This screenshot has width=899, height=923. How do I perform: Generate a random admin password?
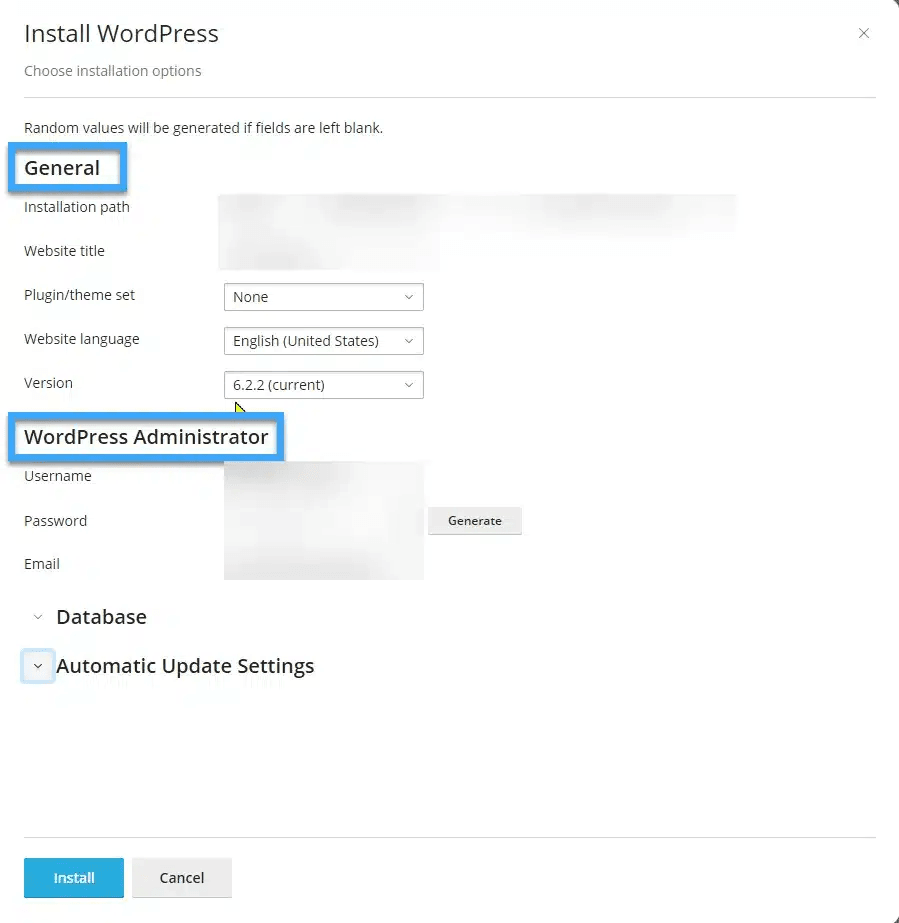pos(474,520)
